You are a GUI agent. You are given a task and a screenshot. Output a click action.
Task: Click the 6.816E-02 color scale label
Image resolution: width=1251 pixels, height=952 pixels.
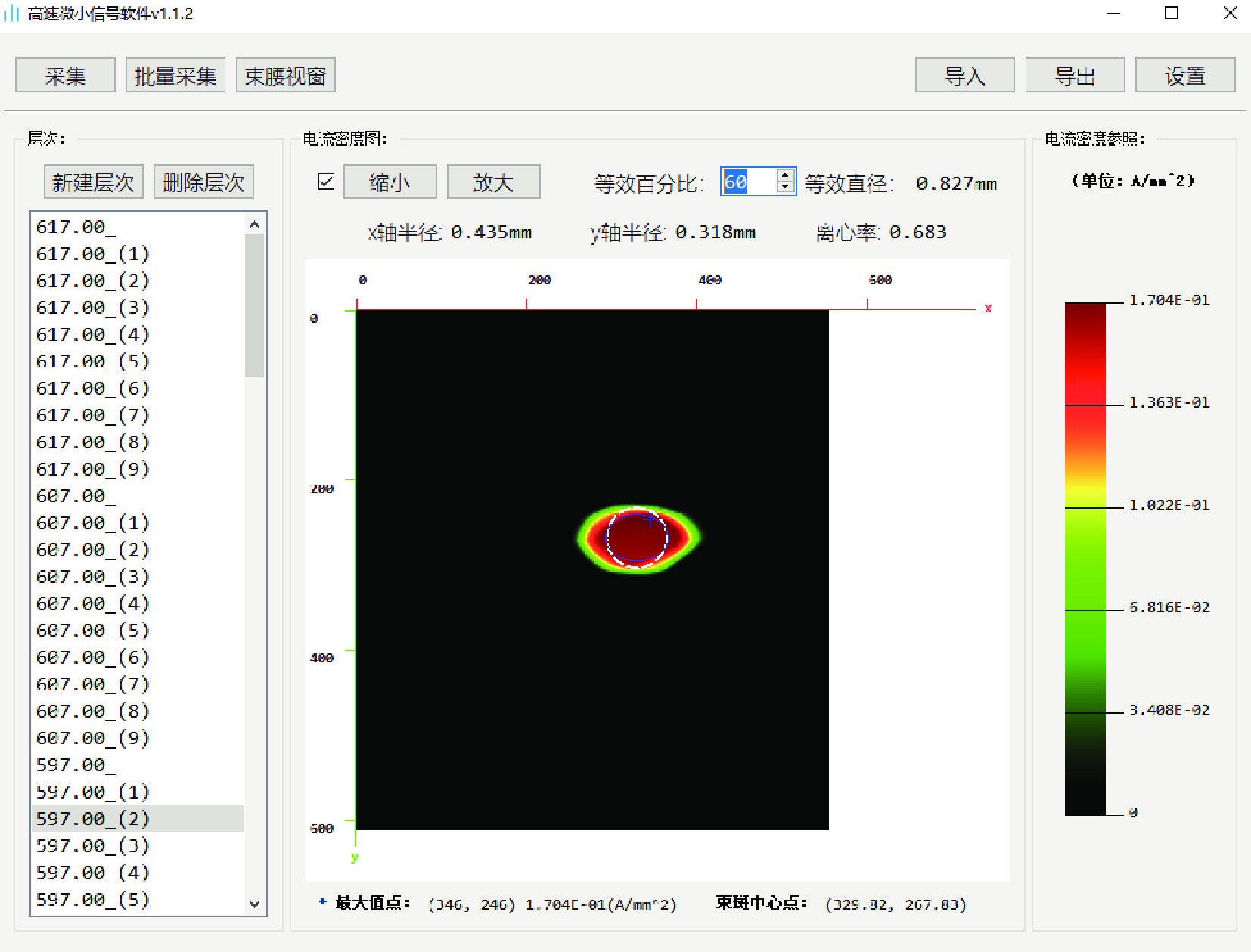tap(1169, 607)
